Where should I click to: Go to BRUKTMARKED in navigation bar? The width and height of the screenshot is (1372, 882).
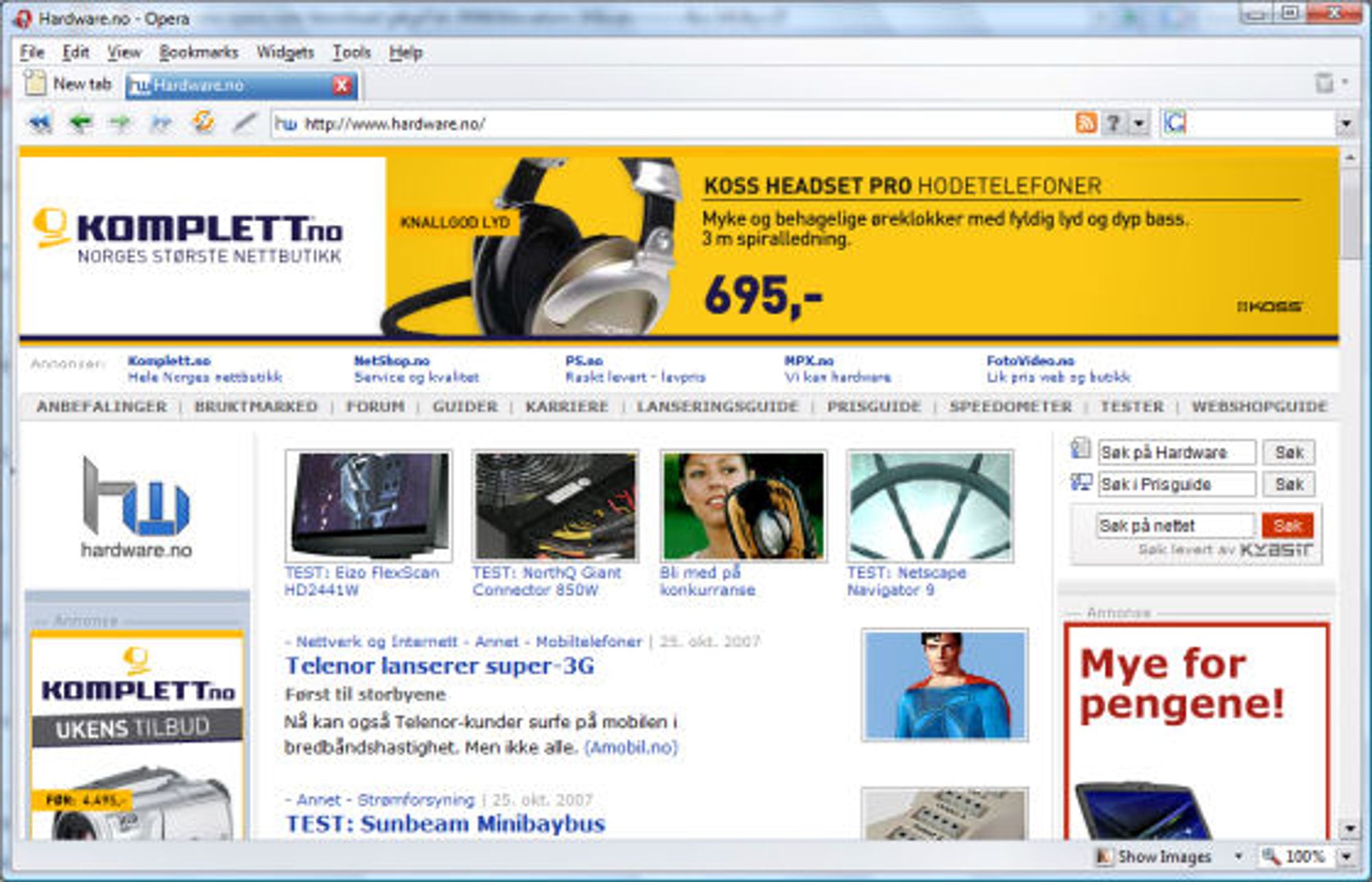tap(256, 407)
